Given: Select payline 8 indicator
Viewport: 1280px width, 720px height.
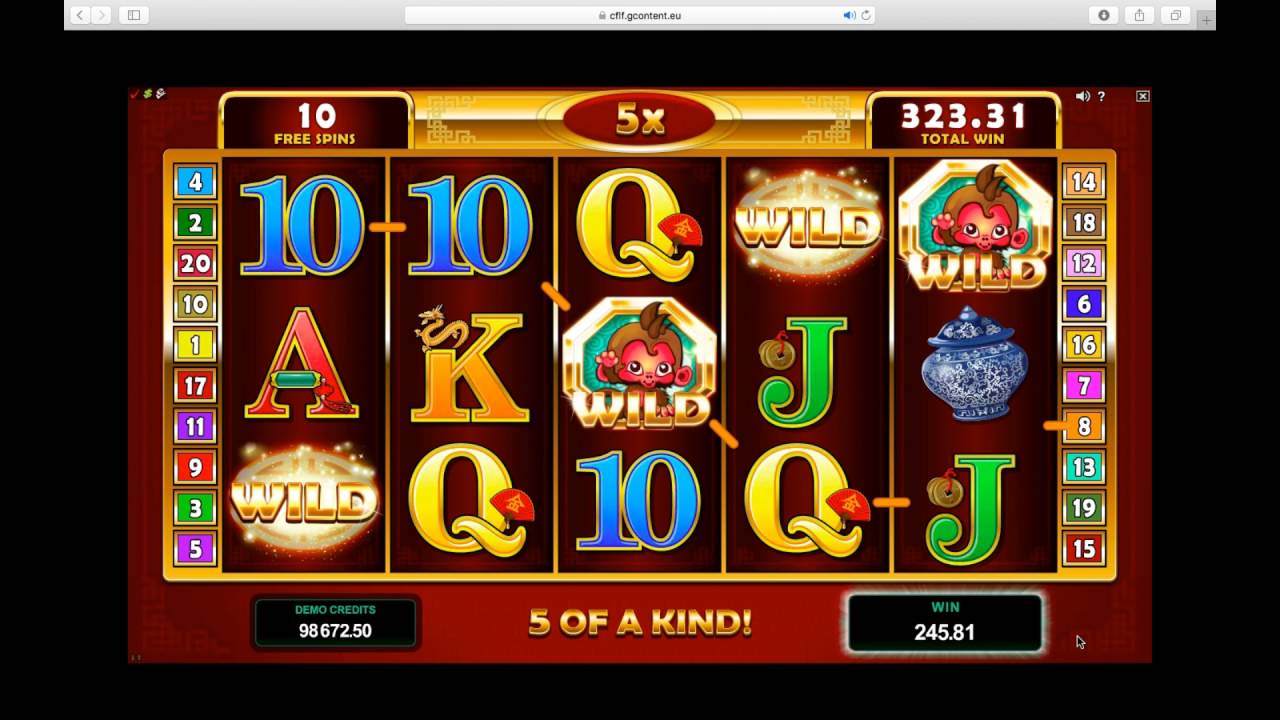Looking at the screenshot, I should pyautogui.click(x=1084, y=427).
